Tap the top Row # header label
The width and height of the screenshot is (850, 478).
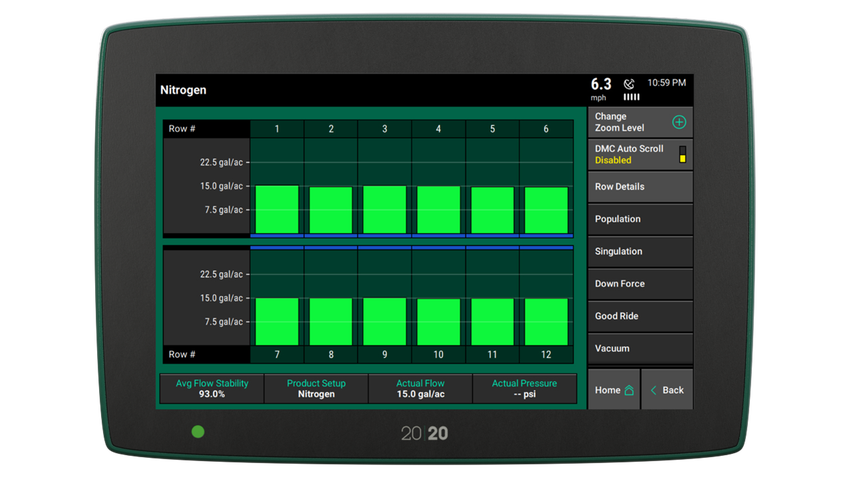[x=182, y=128]
